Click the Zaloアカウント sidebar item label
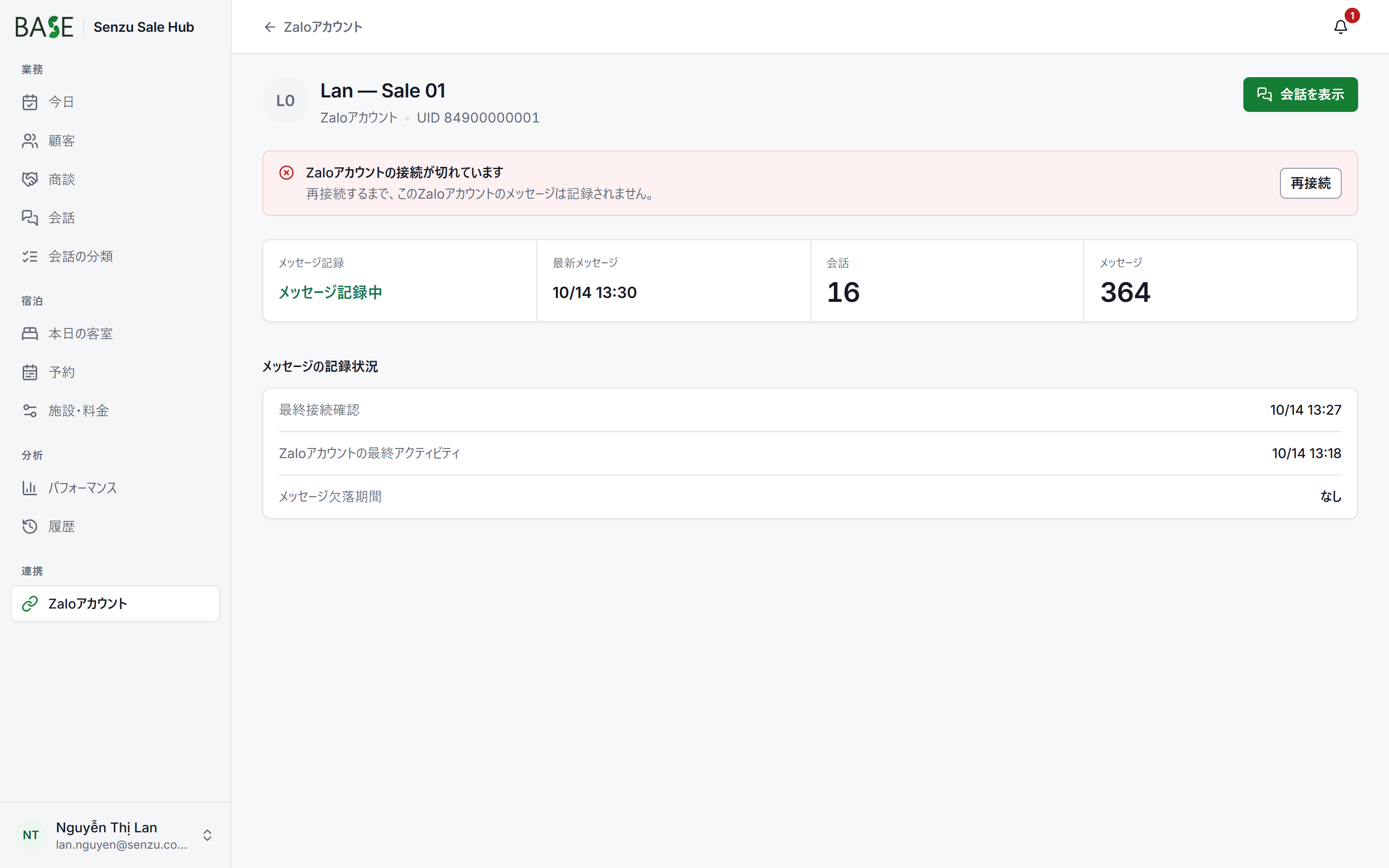Viewport: 1389px width, 868px height. (88, 603)
